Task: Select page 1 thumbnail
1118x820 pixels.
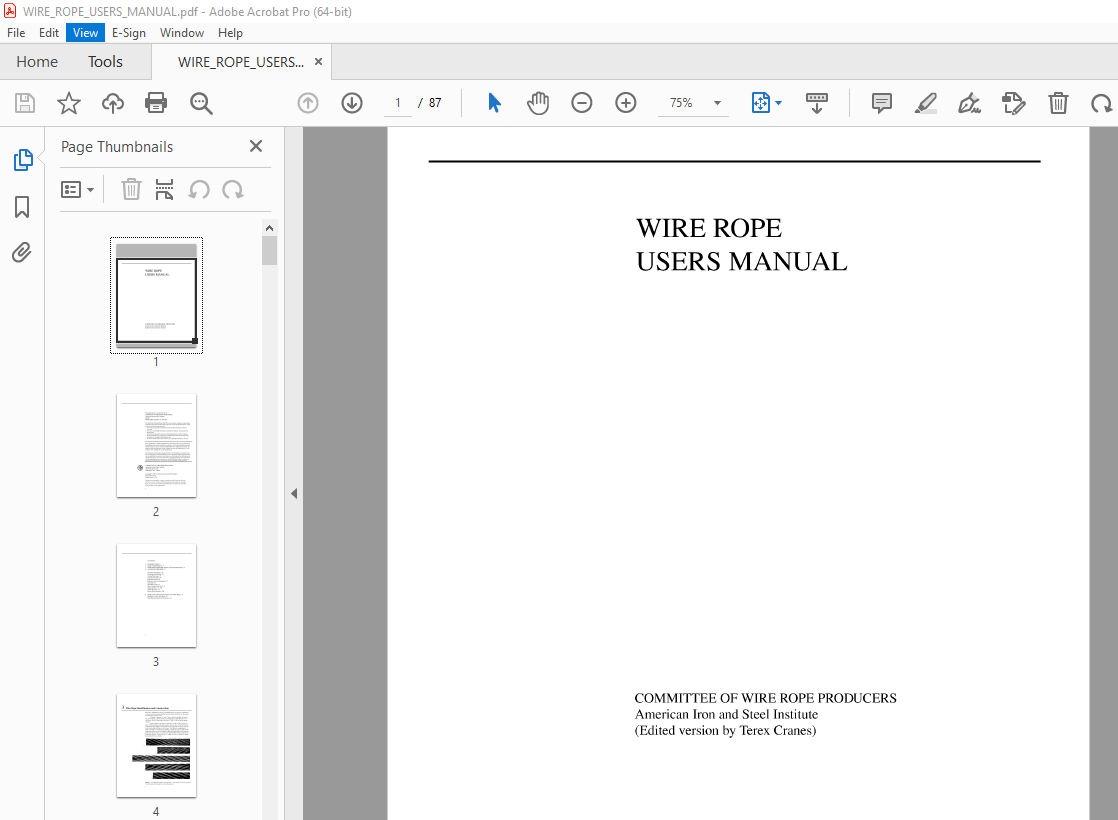Action: (x=156, y=295)
